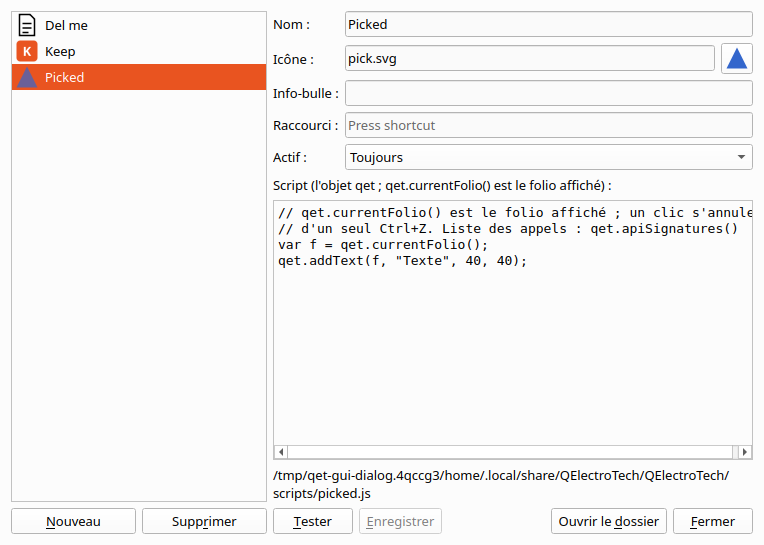Click the Raccourci Press shortcut field

coord(549,125)
